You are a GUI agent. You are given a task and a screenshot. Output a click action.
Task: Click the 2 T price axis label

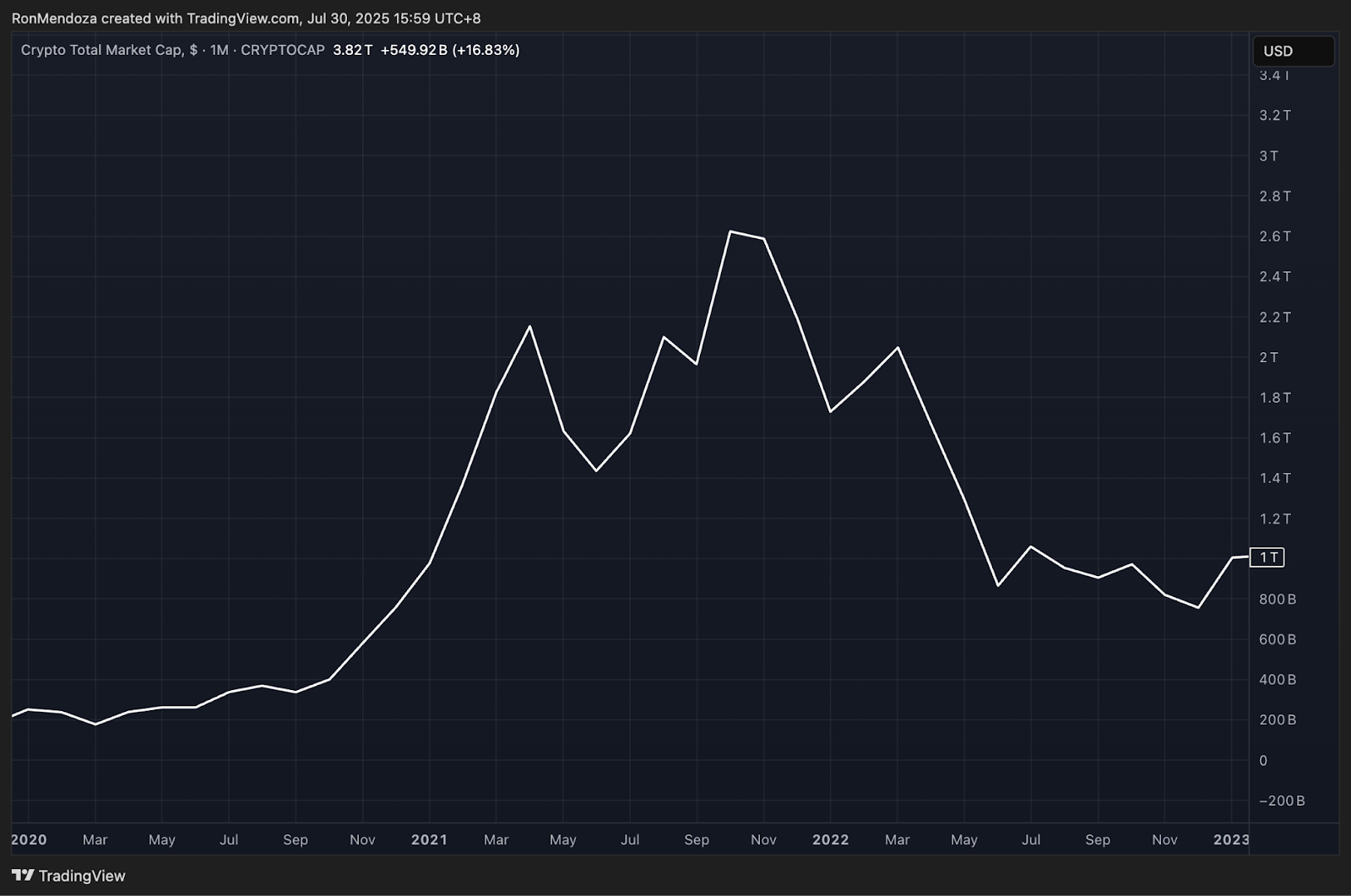tap(1269, 357)
